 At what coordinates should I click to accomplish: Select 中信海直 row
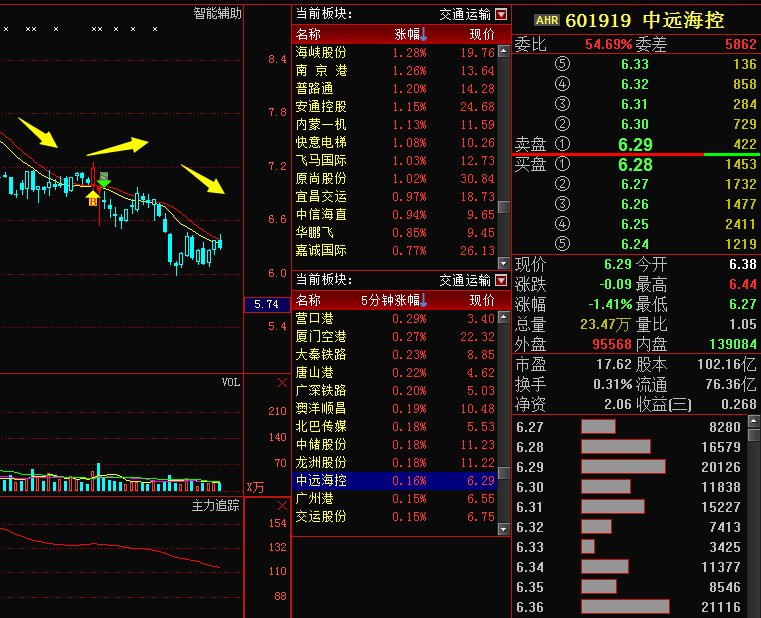(x=395, y=214)
